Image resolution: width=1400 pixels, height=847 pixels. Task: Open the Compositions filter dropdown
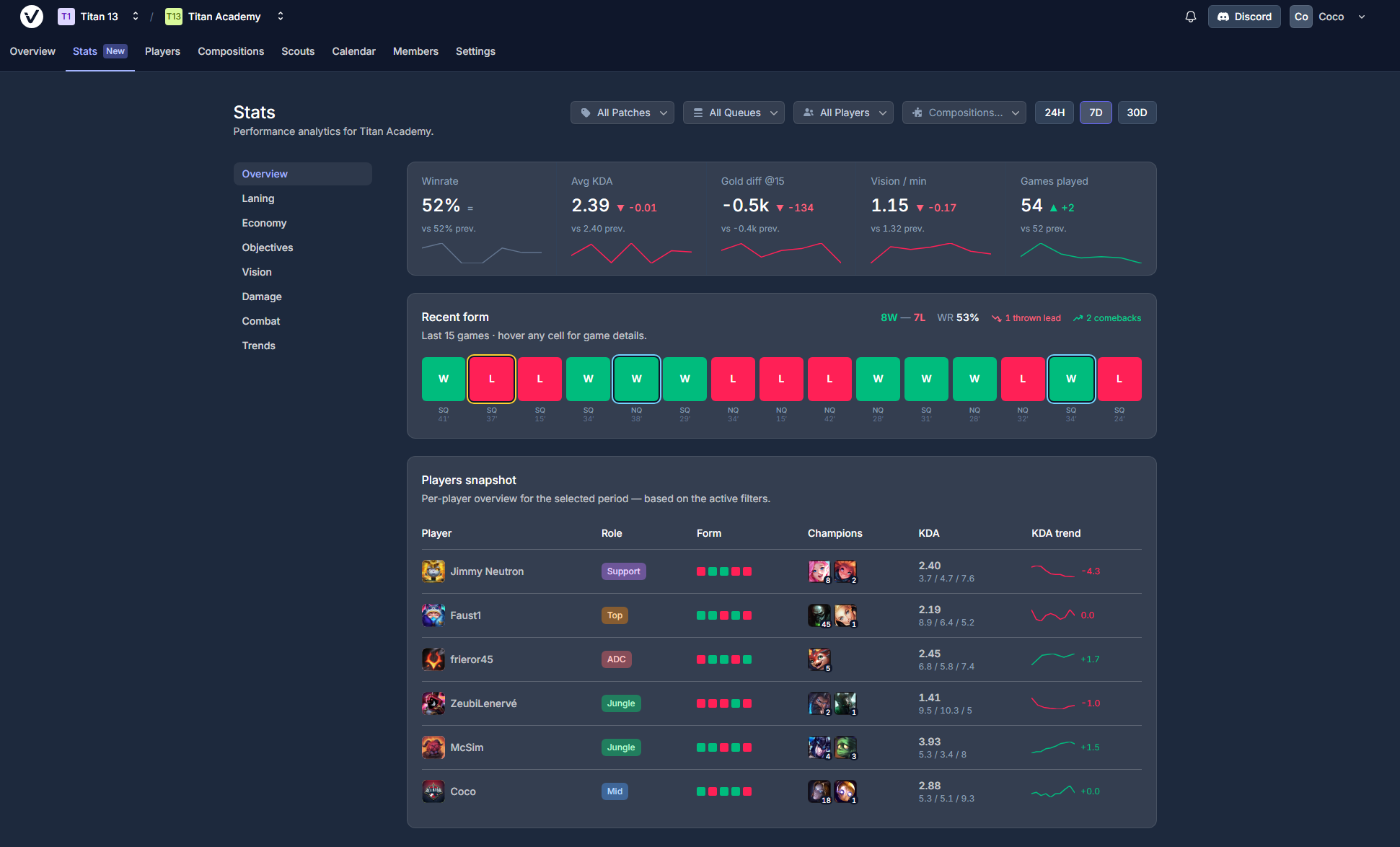coord(964,113)
